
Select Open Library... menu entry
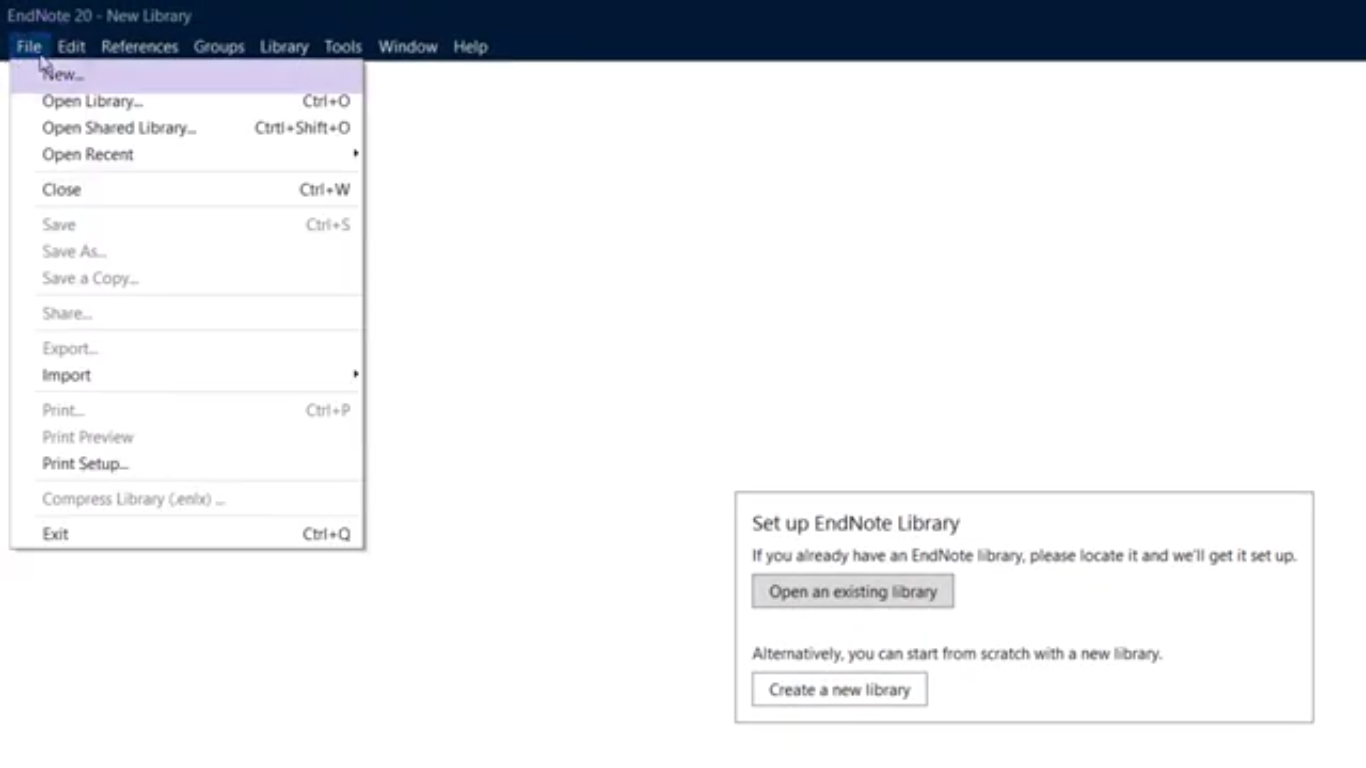tap(187, 101)
